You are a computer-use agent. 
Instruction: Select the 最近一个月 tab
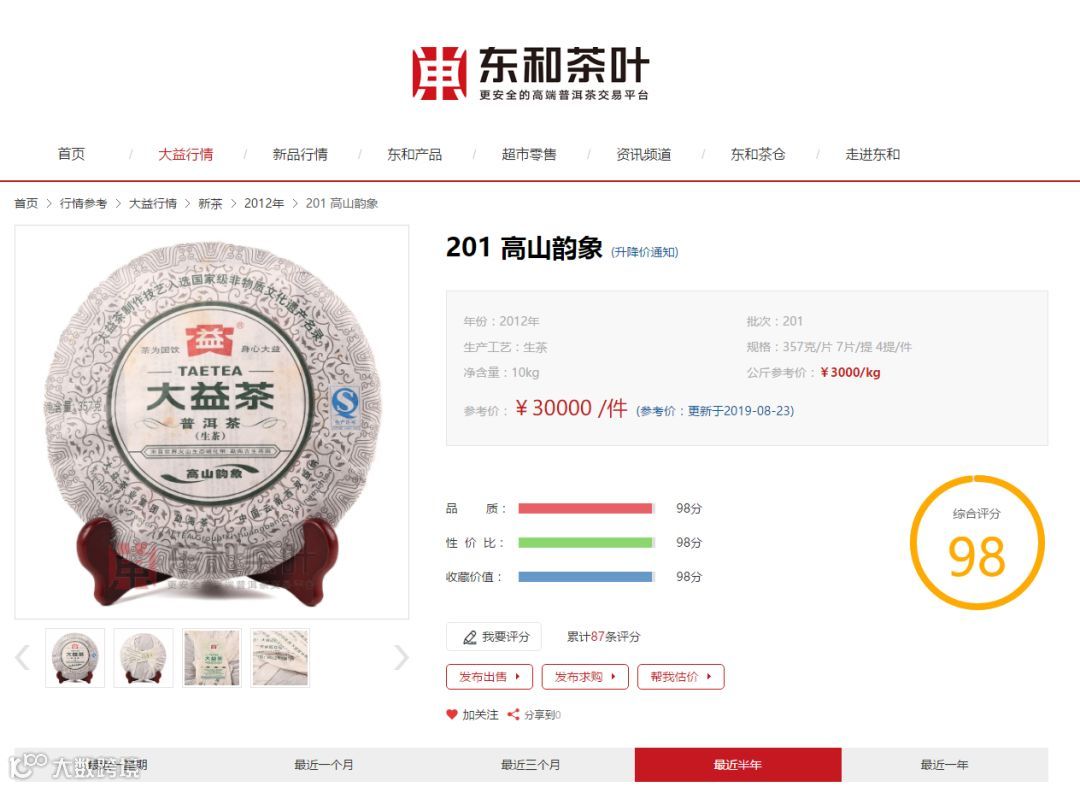click(x=324, y=765)
